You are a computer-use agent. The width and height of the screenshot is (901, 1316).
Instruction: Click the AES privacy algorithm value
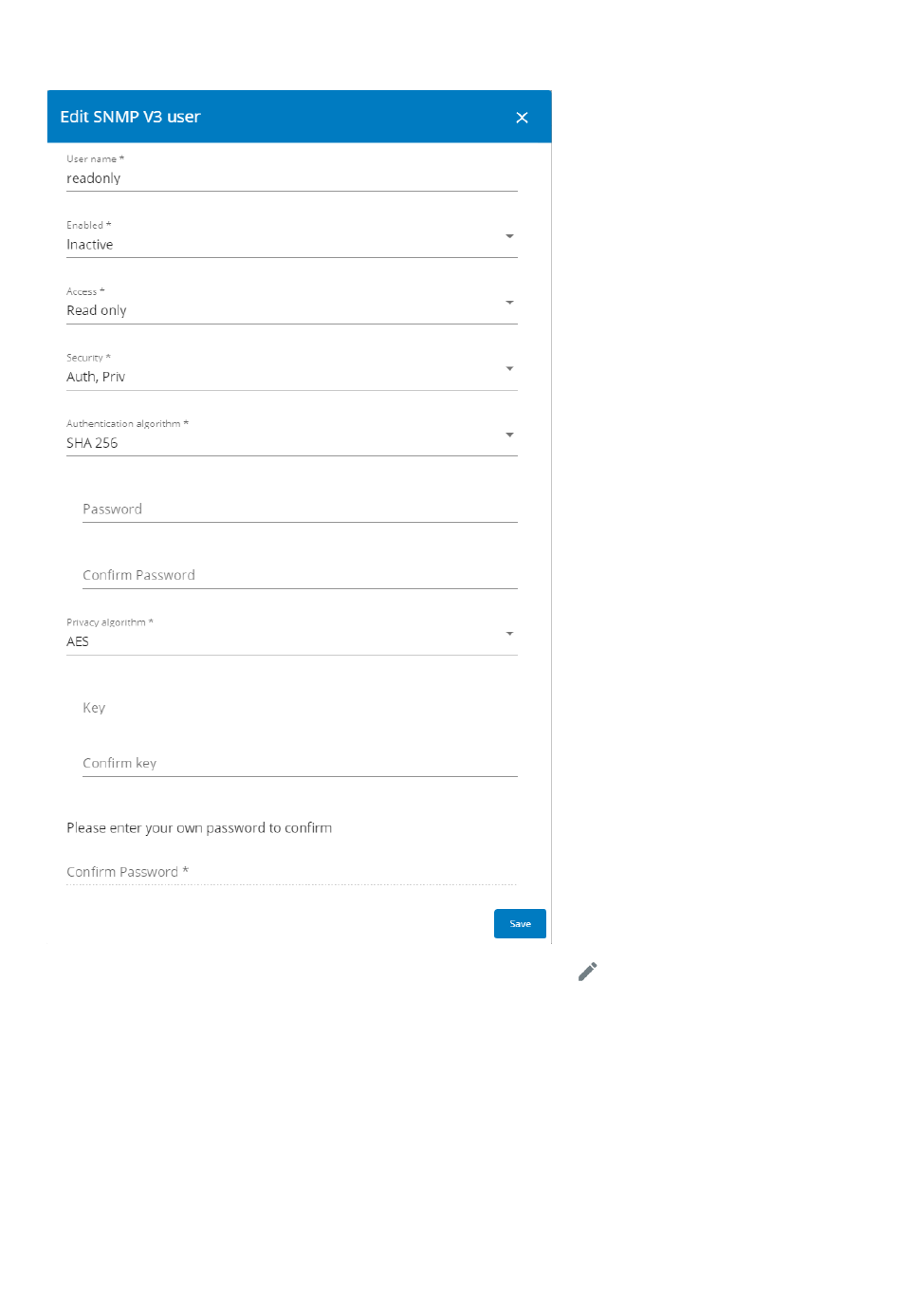point(78,641)
